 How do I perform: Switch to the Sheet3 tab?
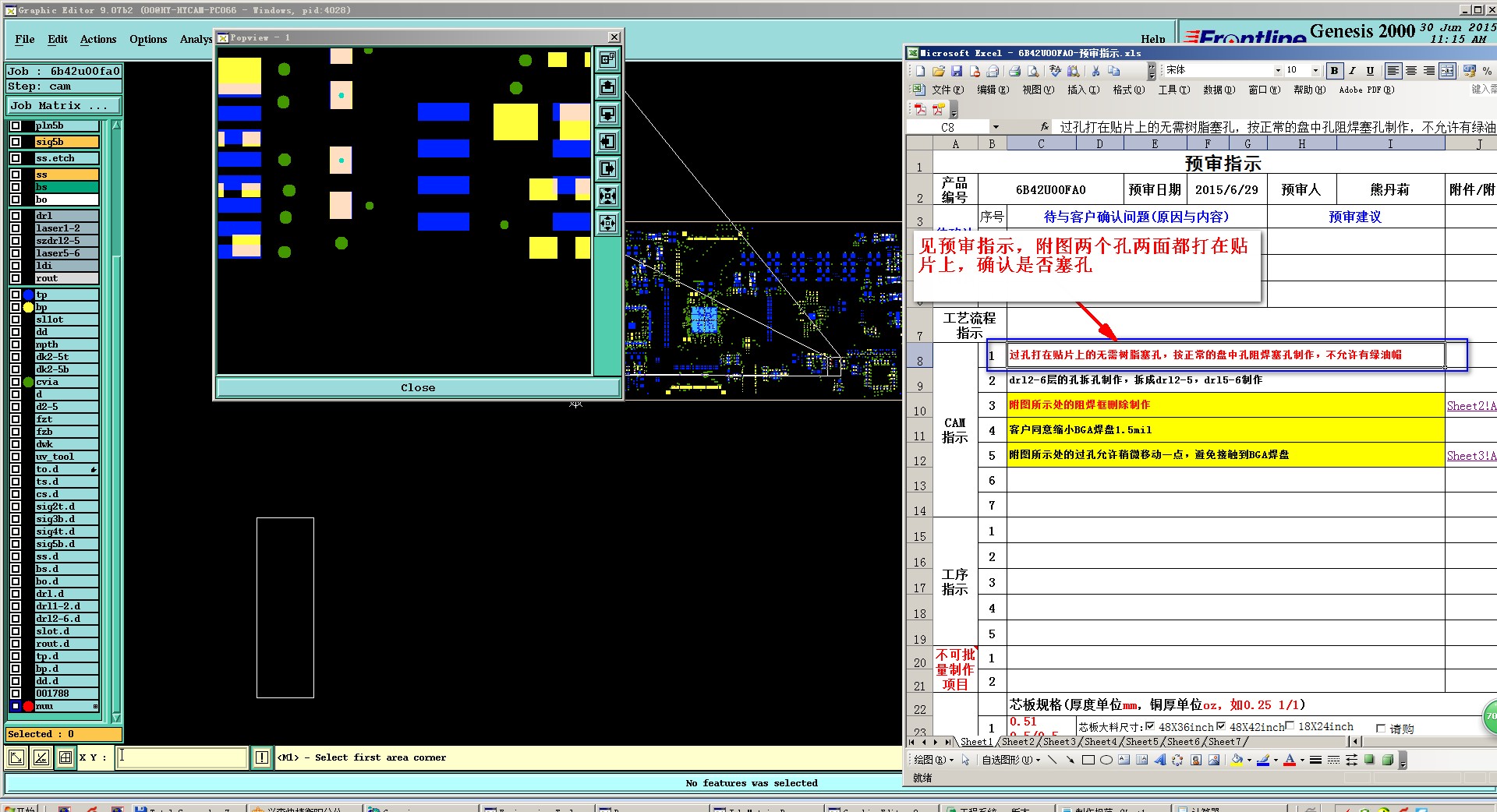1059,742
